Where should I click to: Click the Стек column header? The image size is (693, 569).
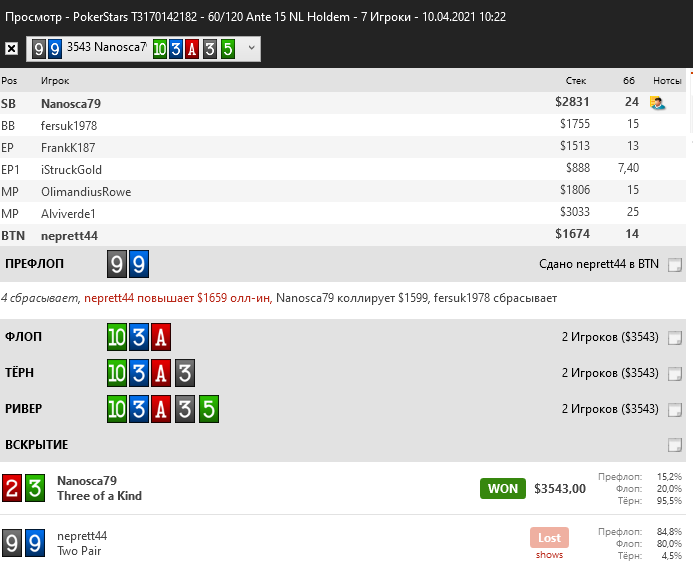[575, 80]
